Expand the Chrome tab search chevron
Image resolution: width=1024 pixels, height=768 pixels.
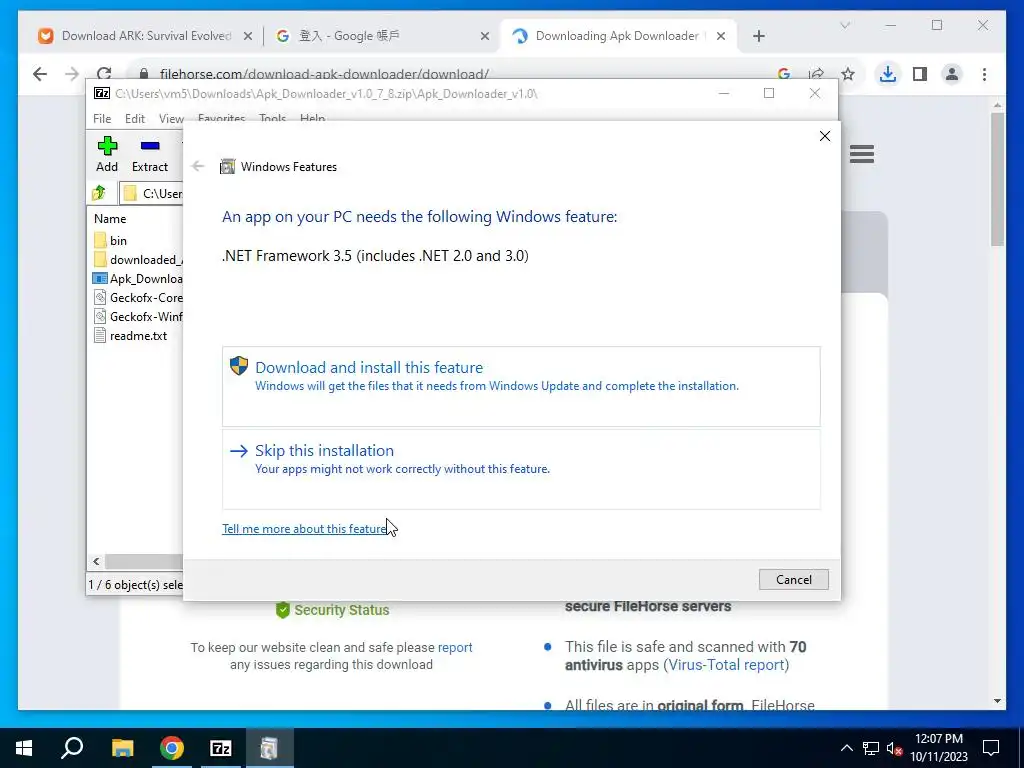tap(845, 25)
